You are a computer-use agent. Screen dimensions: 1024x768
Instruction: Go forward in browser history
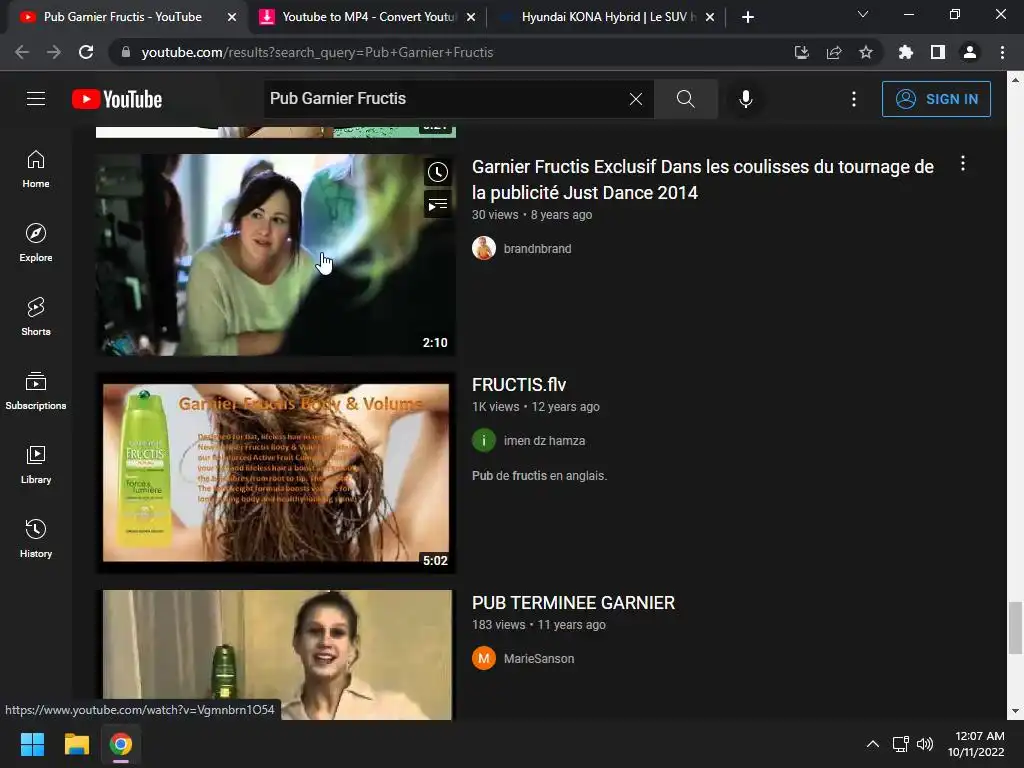pos(54,52)
